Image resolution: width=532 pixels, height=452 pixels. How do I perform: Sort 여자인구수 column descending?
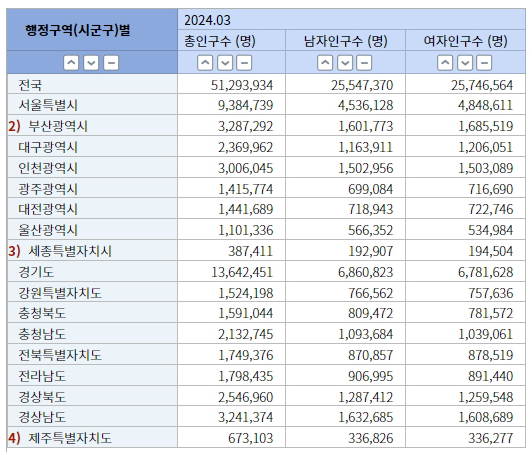(x=465, y=63)
